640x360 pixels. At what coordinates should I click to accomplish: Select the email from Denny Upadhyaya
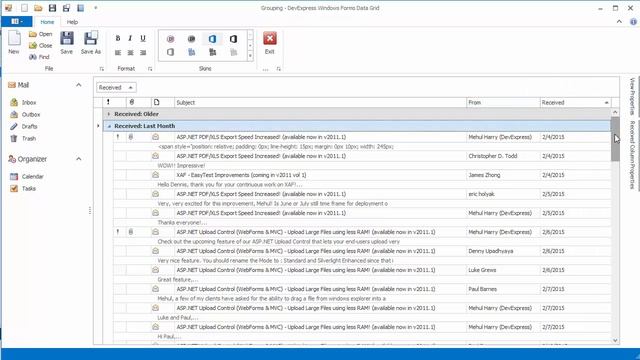pos(362,251)
